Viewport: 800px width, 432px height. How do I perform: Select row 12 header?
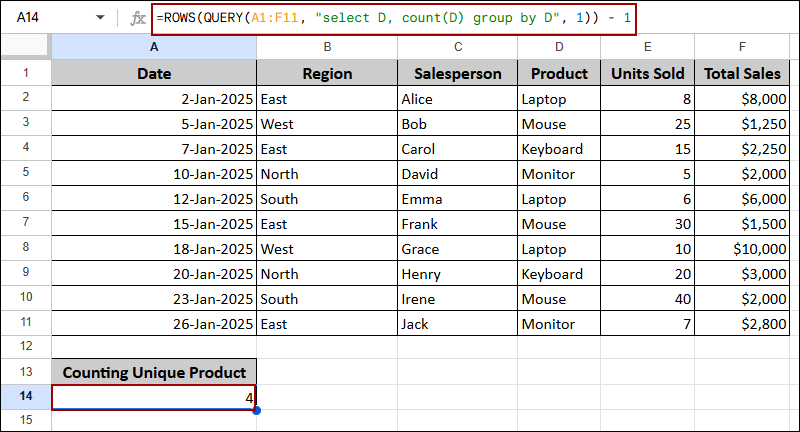pos(26,346)
